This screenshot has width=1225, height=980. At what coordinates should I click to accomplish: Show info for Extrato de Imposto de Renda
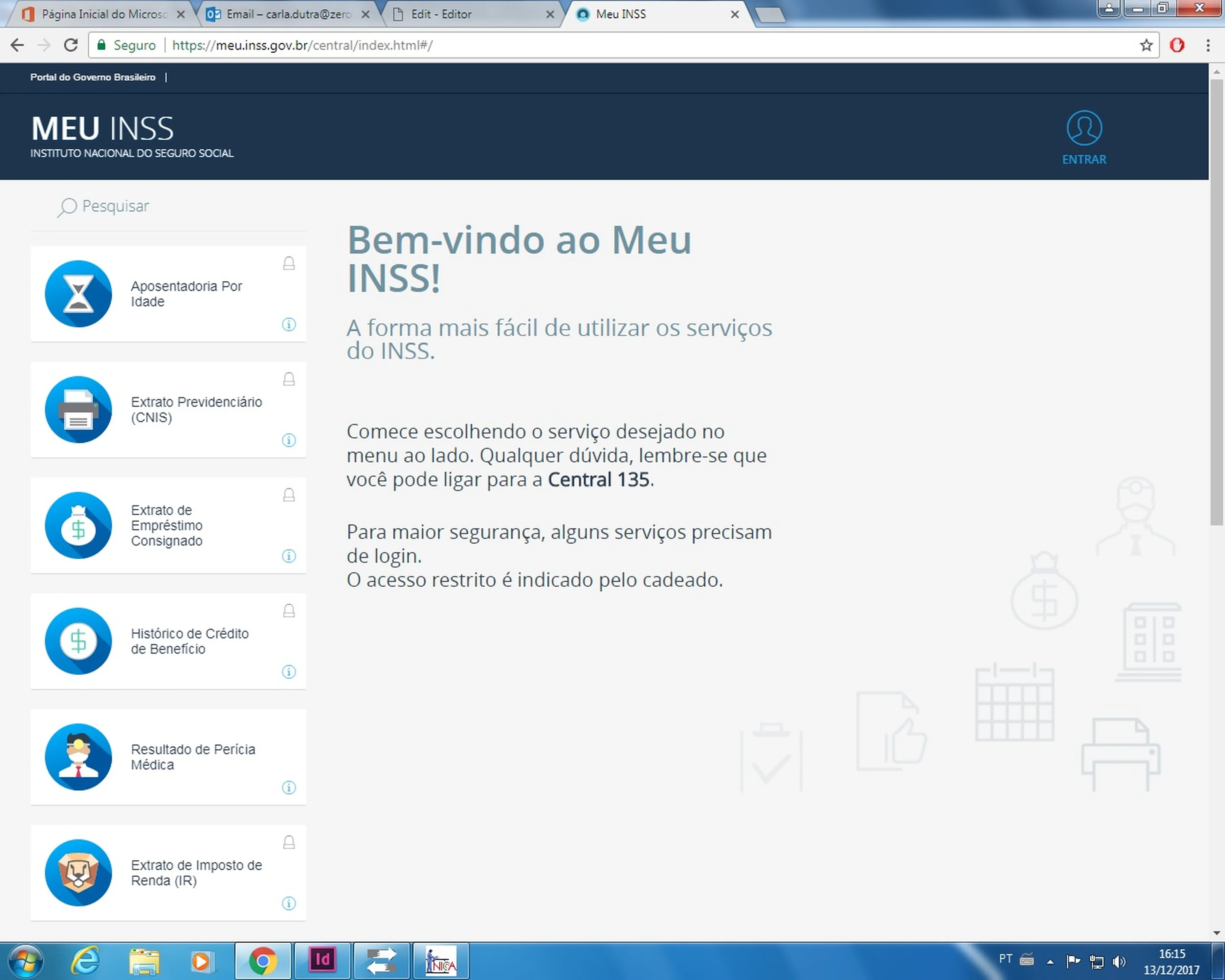289,904
